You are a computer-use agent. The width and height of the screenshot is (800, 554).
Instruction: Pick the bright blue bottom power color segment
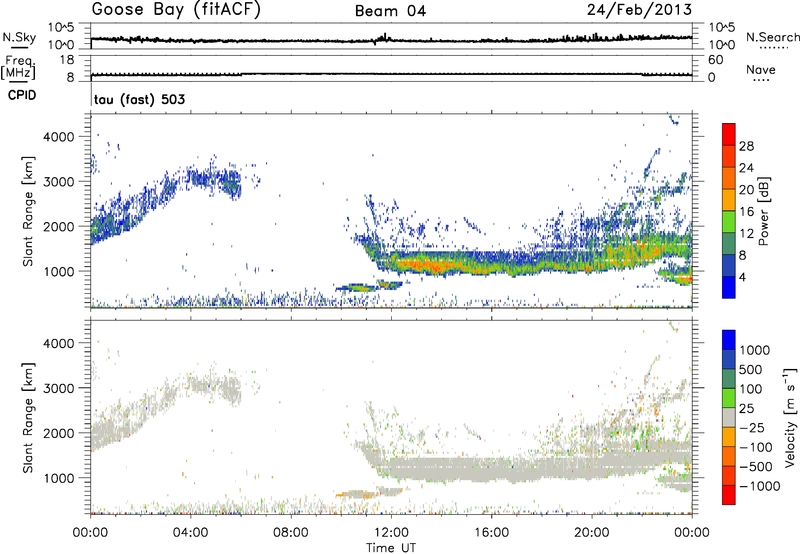(x=729, y=287)
